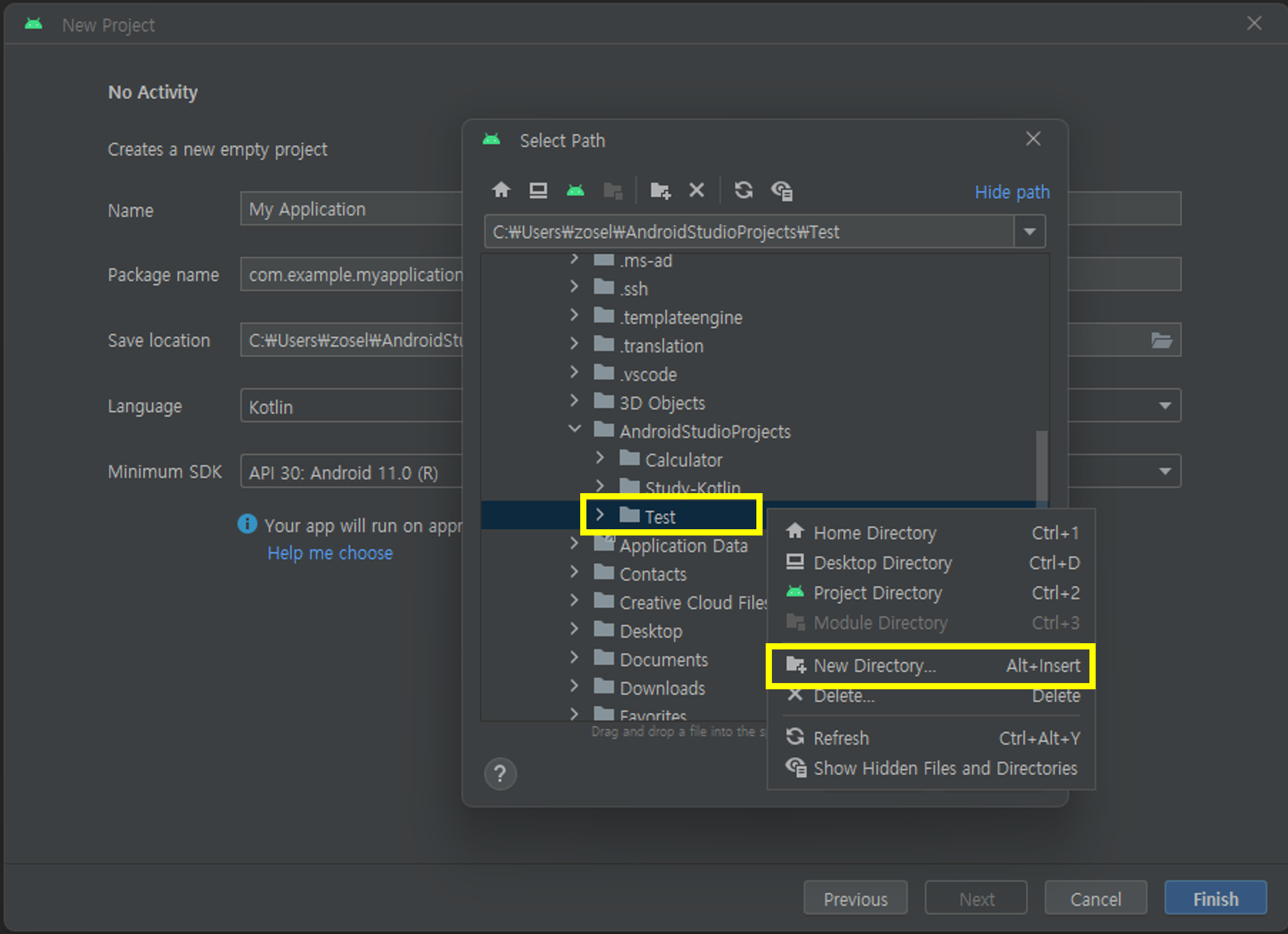This screenshot has width=1288, height=934.
Task: Click the Project Directory android toolbar icon
Action: click(x=575, y=190)
